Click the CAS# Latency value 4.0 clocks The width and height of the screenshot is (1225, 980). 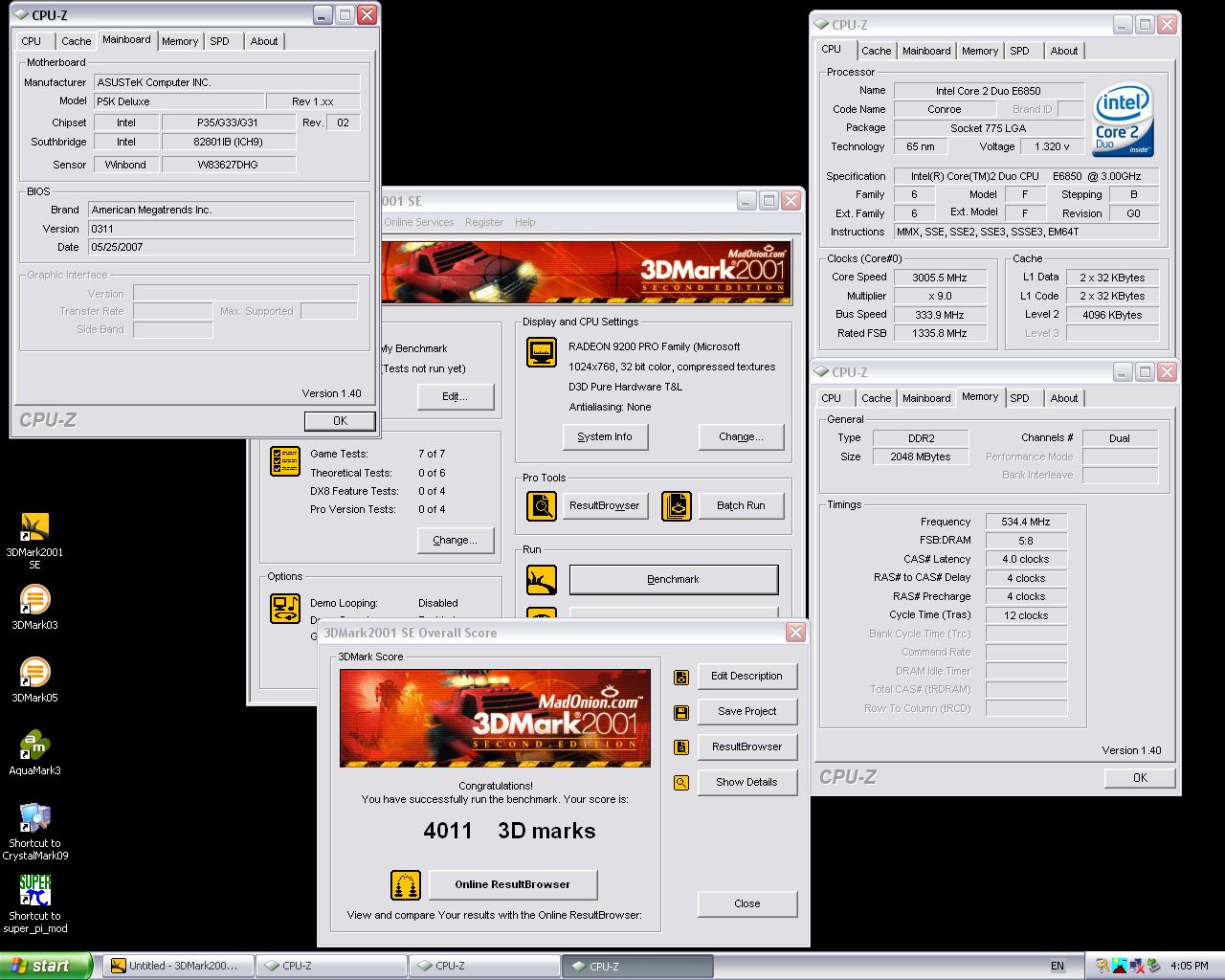tap(1026, 560)
